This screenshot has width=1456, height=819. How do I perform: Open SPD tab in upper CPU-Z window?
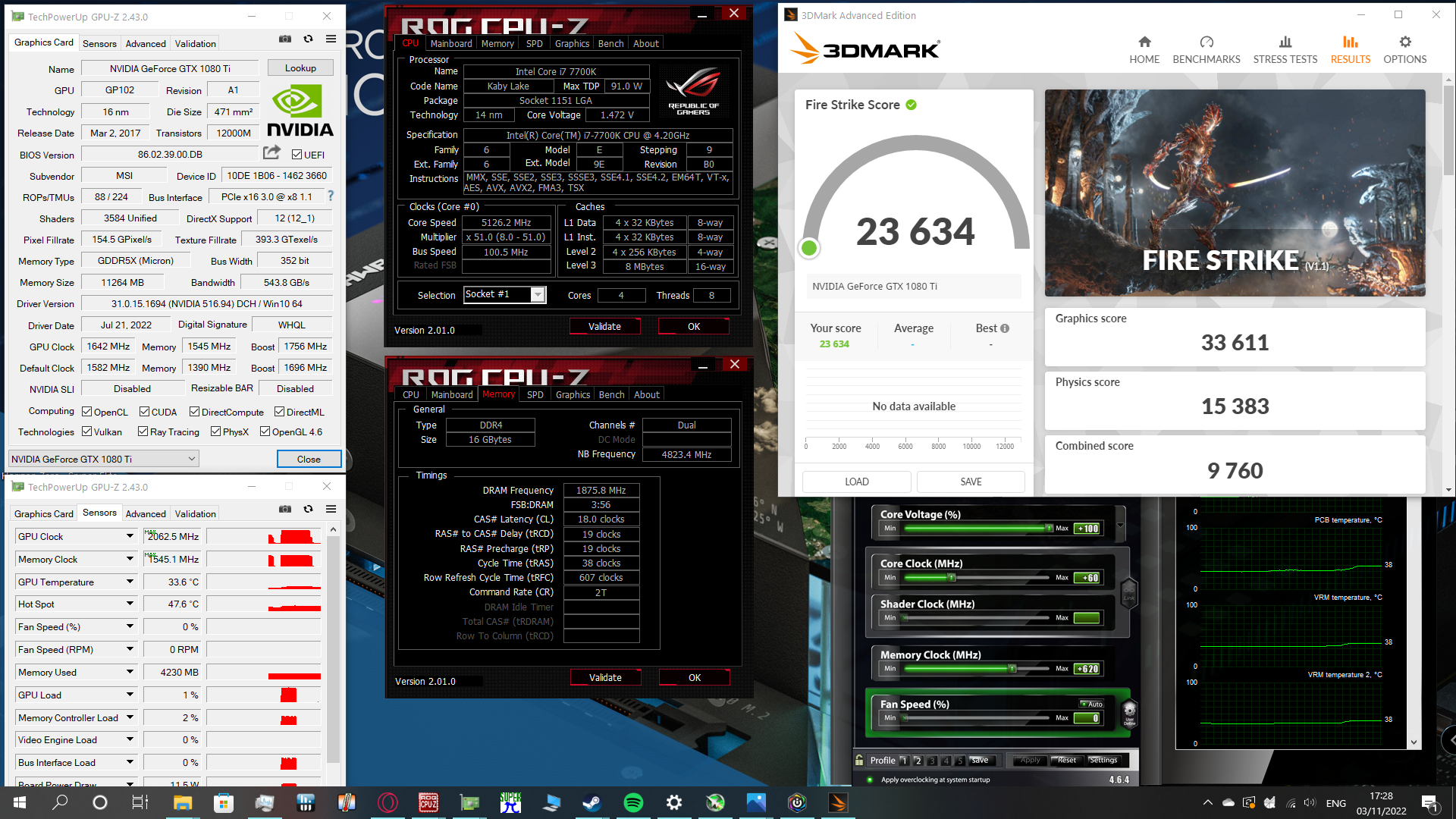click(x=535, y=43)
